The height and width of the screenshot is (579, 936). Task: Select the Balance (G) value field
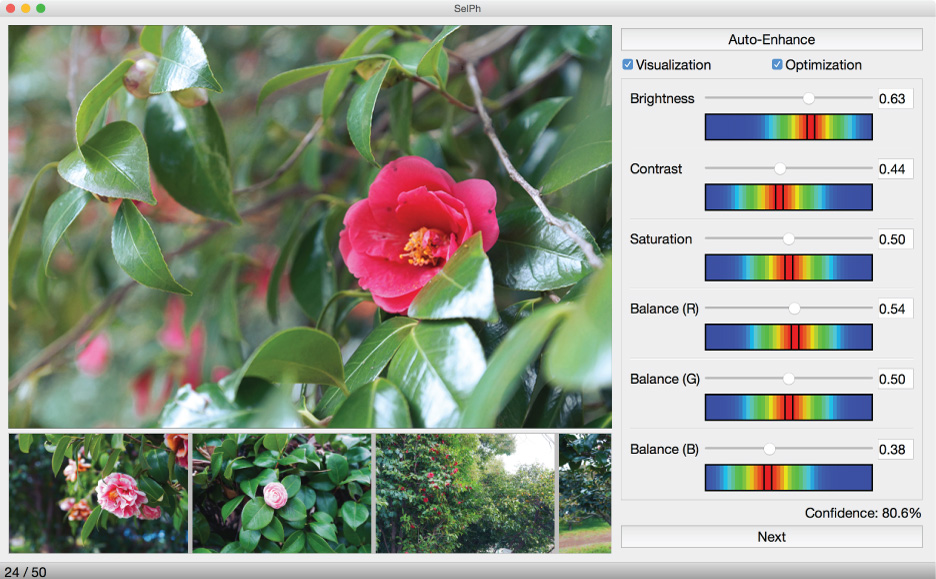895,379
